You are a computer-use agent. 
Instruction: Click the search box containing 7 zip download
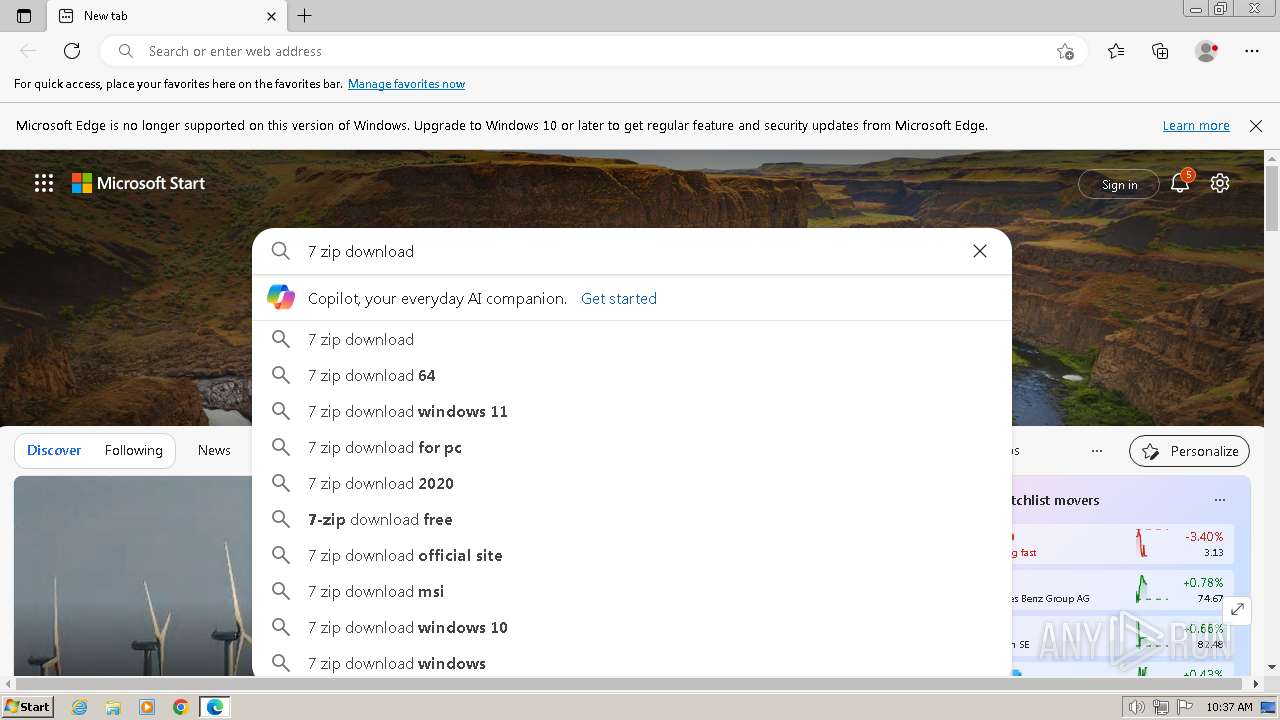[x=630, y=251]
